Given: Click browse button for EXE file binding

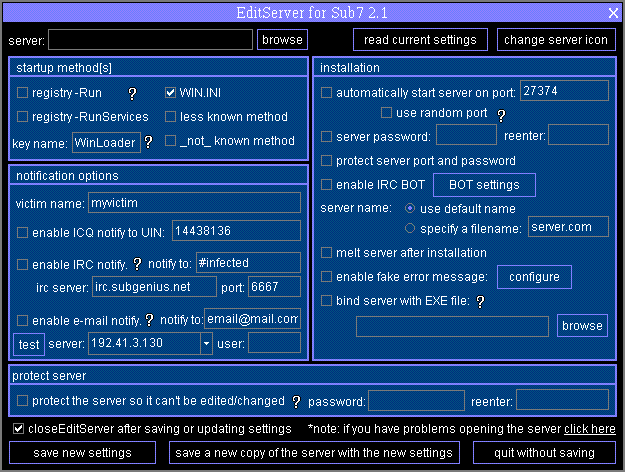Looking at the screenshot, I should point(582,325).
